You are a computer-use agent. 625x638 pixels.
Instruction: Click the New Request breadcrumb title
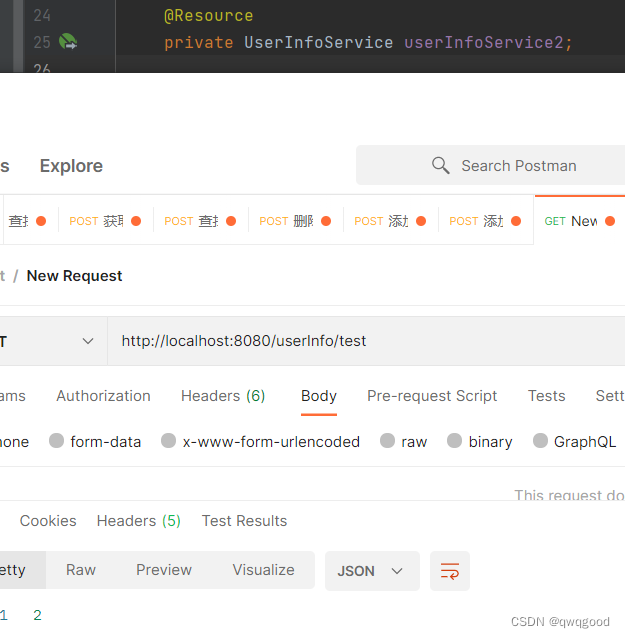click(74, 276)
